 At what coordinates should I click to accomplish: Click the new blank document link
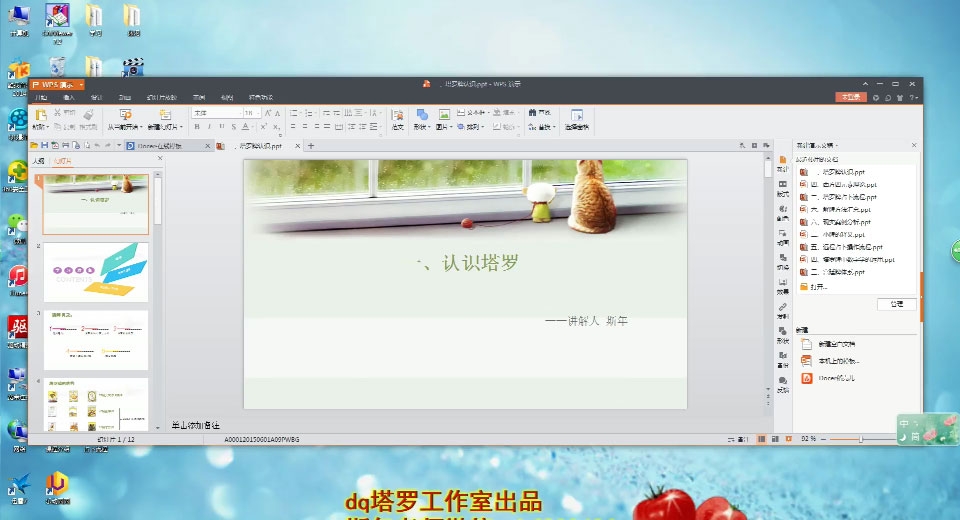tap(836, 344)
